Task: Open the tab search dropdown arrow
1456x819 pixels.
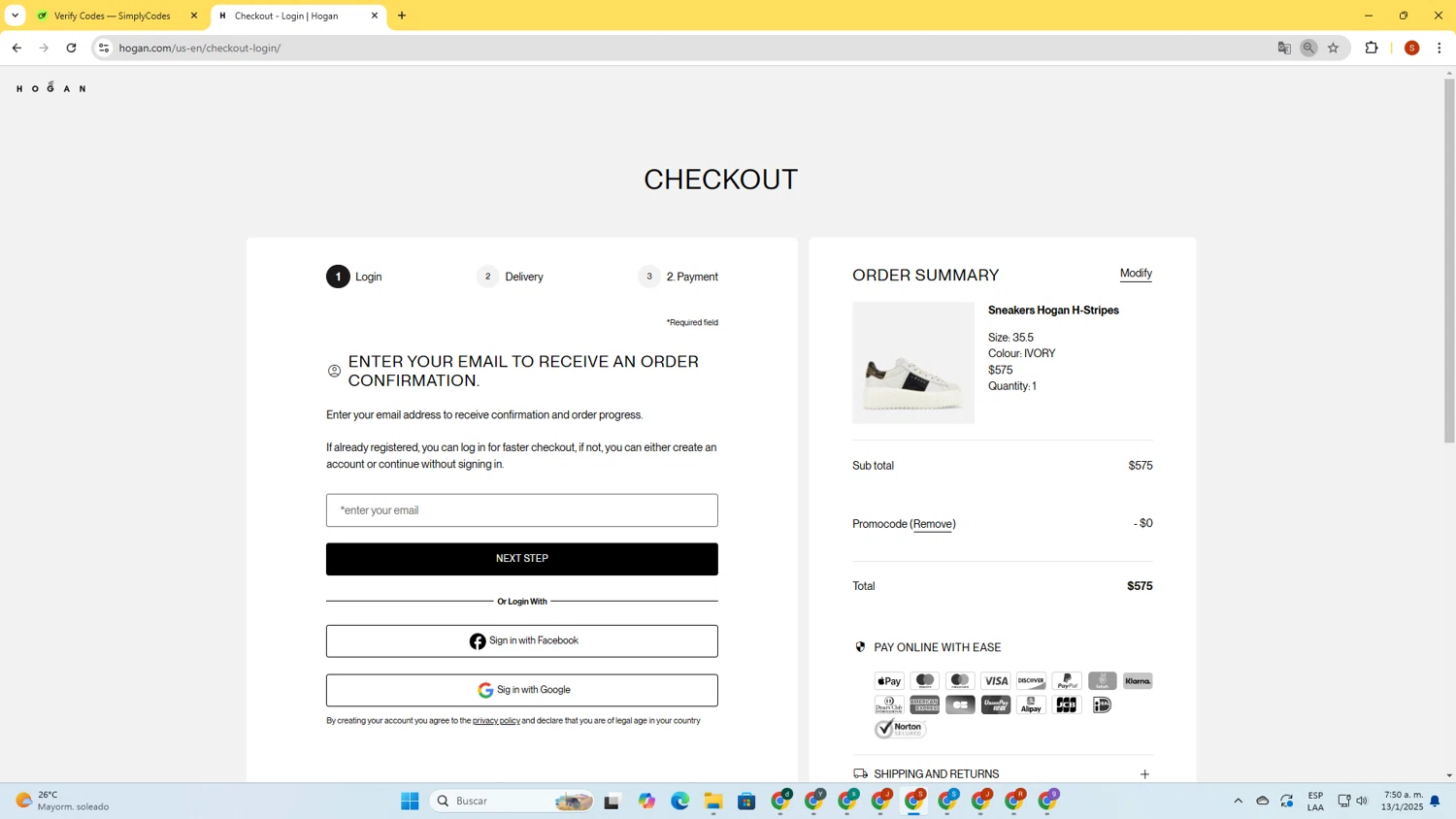Action: 15,16
